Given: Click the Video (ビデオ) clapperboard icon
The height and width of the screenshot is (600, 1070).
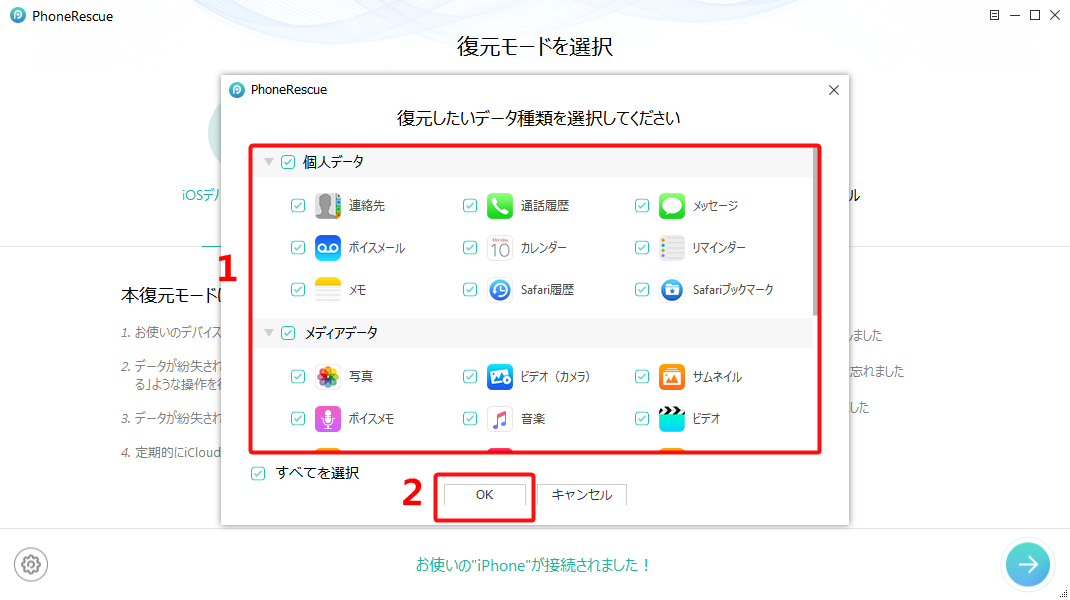Looking at the screenshot, I should click(x=671, y=418).
